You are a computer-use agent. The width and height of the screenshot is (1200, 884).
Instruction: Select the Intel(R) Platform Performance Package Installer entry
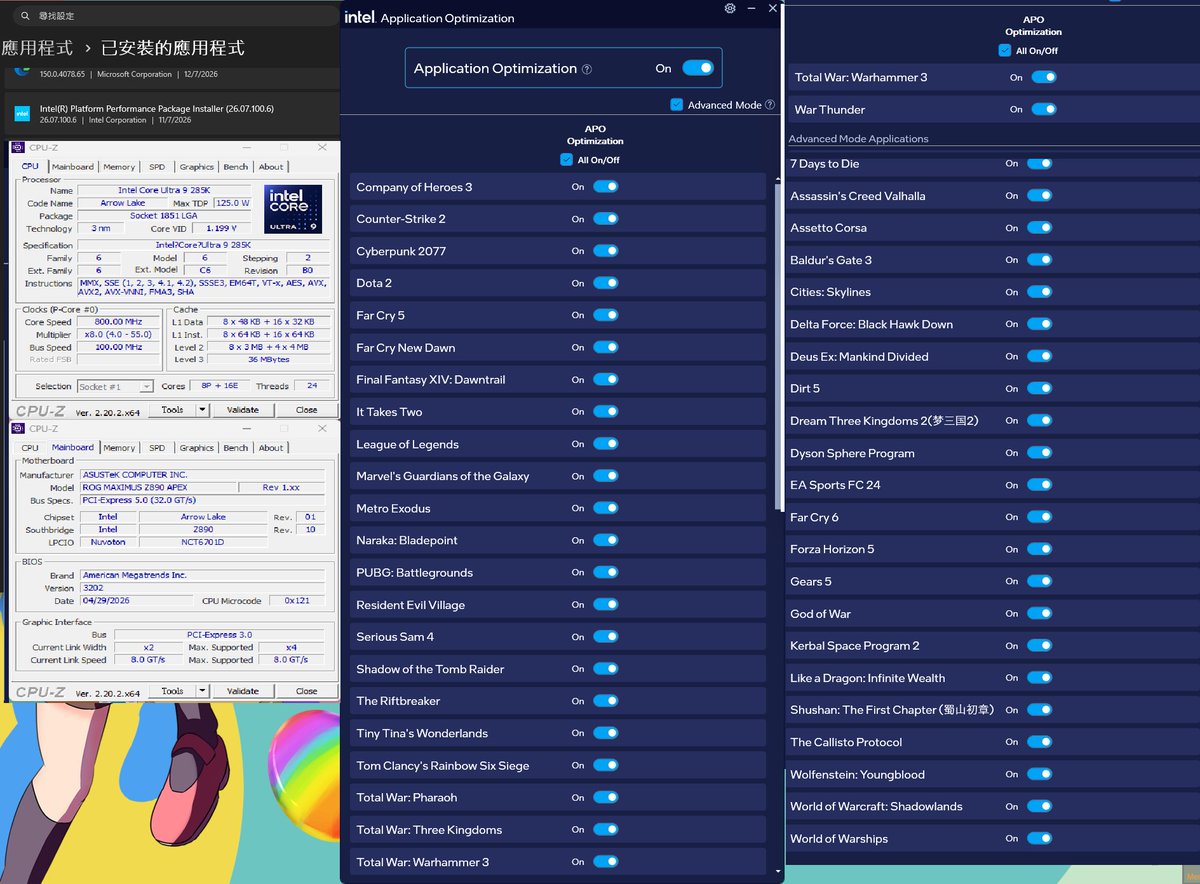coord(170,114)
